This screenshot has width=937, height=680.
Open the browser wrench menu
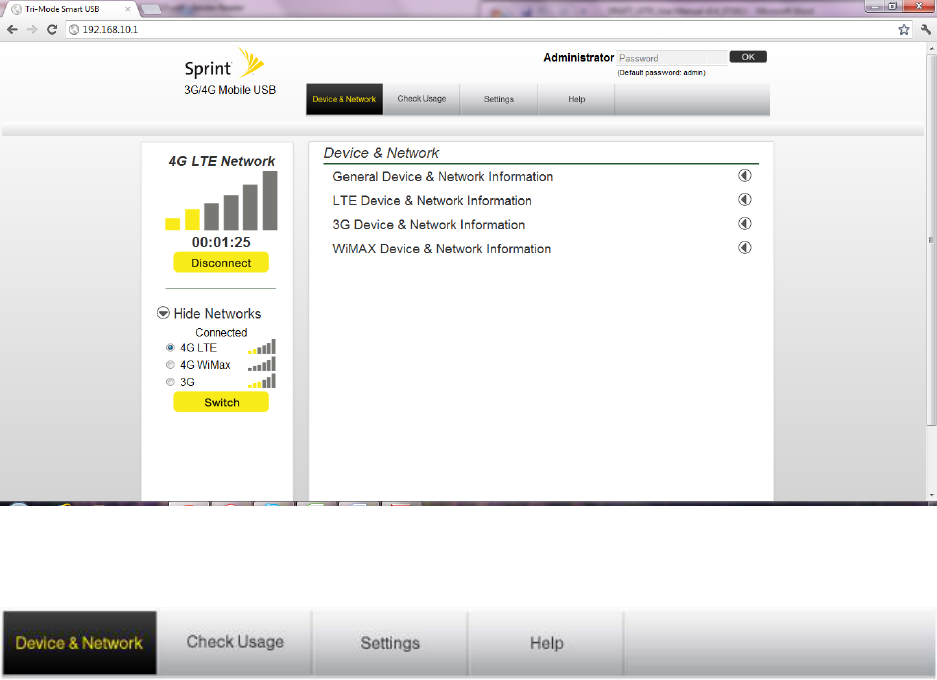(926, 29)
